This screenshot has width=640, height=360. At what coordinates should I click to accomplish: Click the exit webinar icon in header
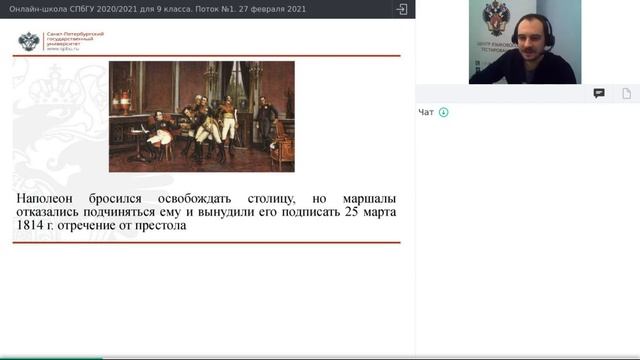[402, 9]
